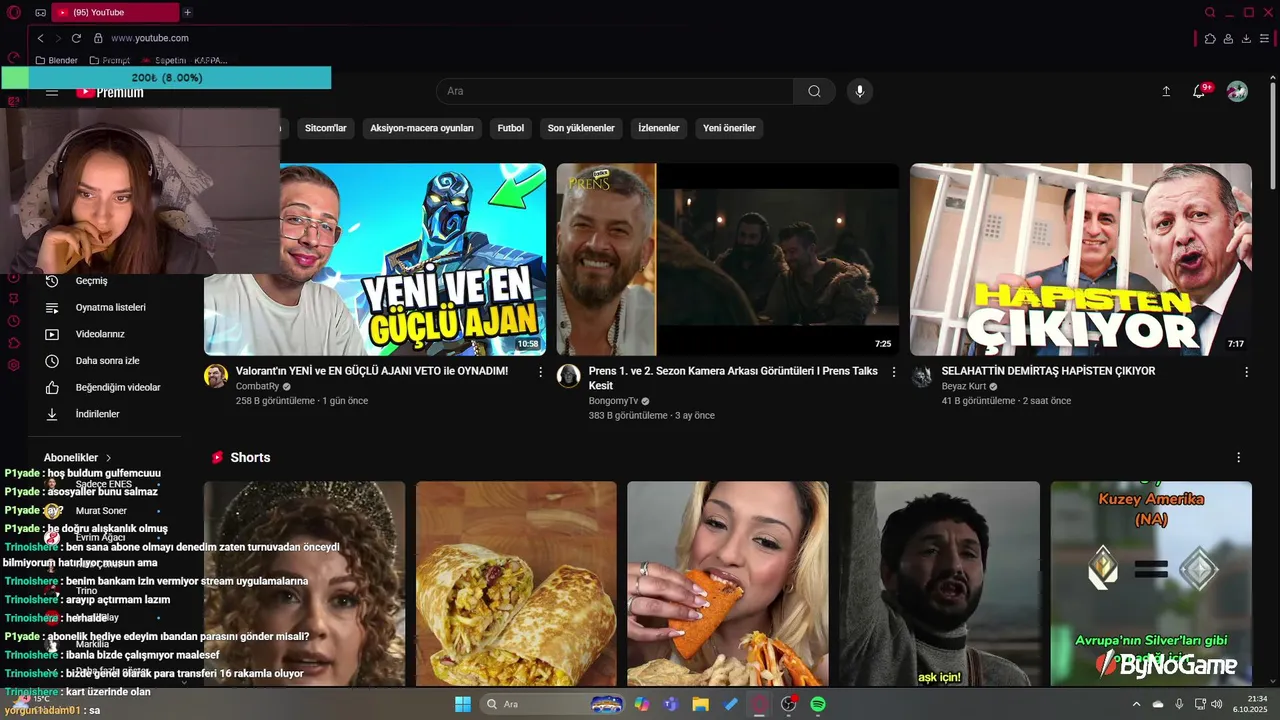The width and height of the screenshot is (1280, 720).
Task: Open a new browser tab with plus
Action: point(187,12)
